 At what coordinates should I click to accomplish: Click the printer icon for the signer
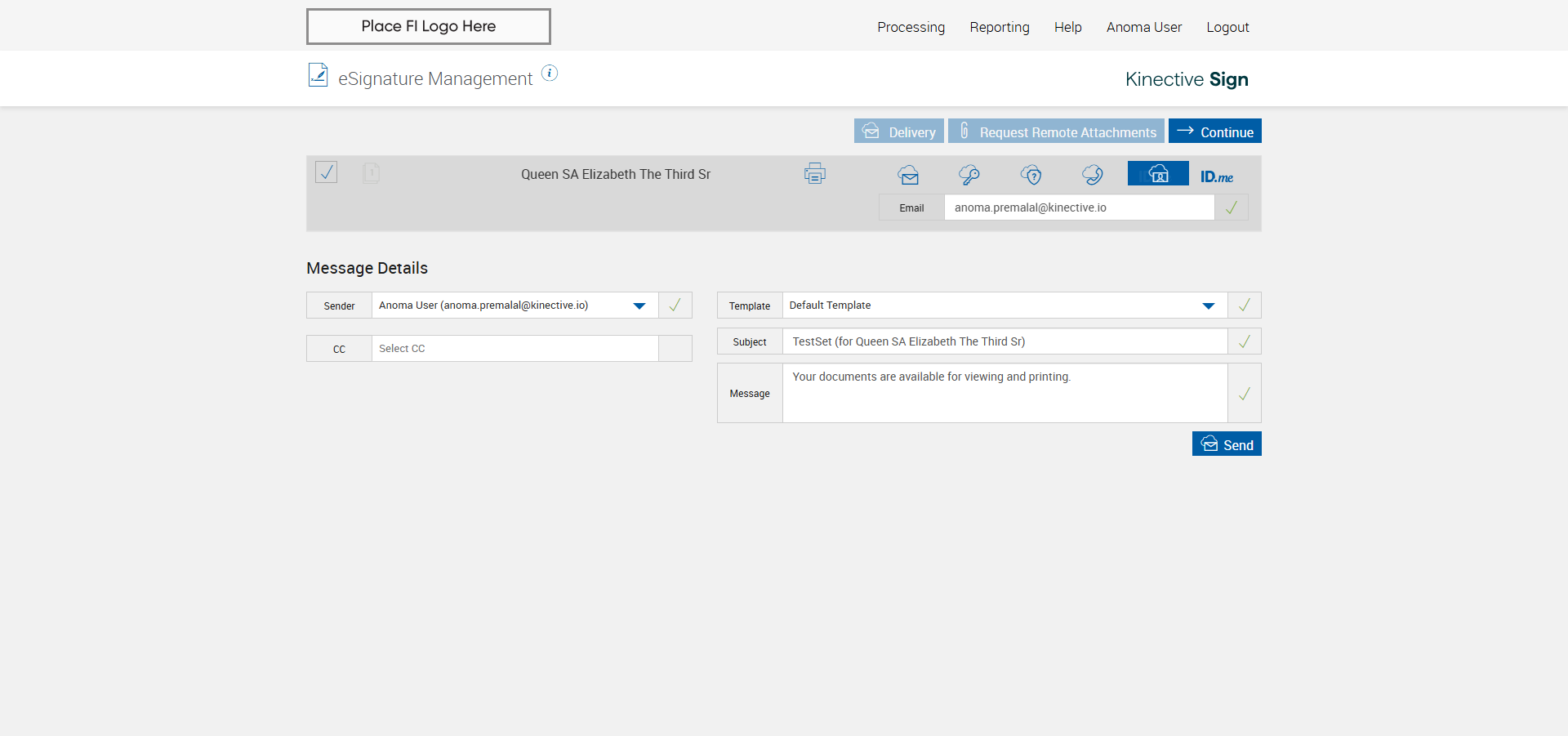pyautogui.click(x=814, y=174)
